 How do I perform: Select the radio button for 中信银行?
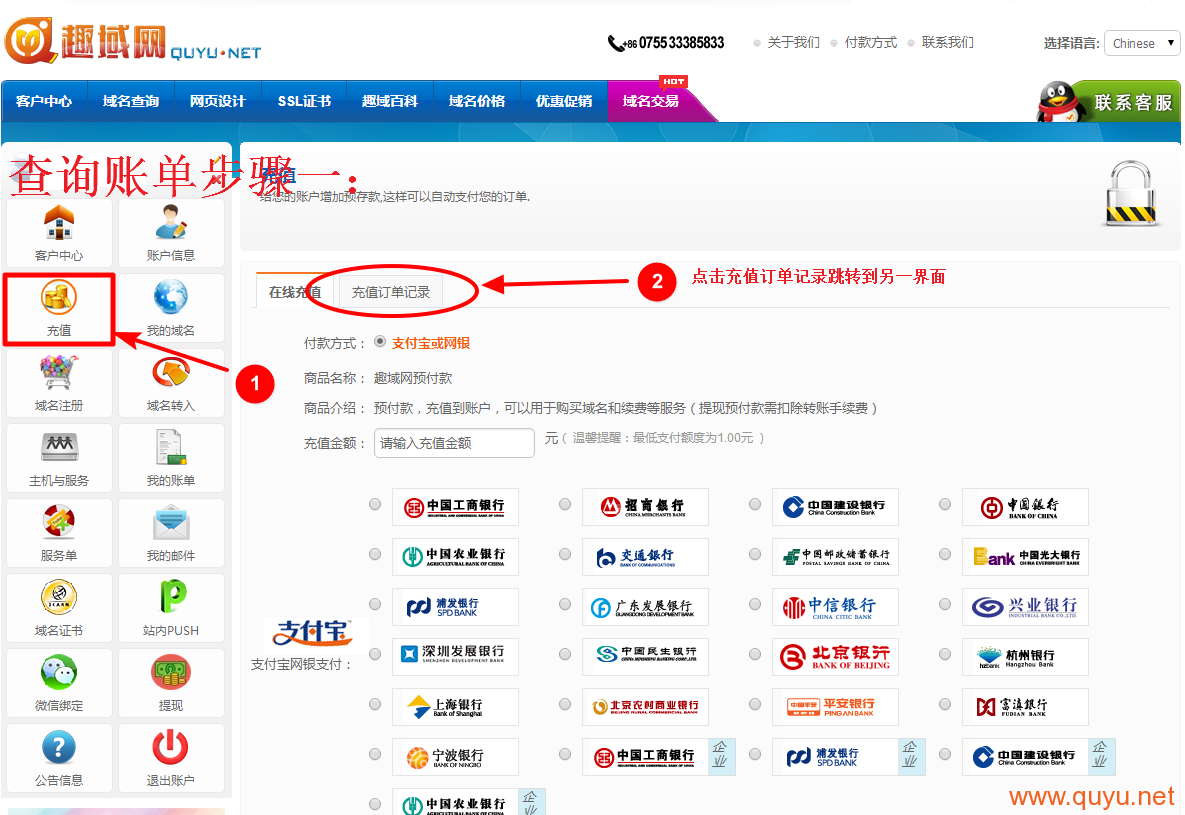tap(755, 604)
